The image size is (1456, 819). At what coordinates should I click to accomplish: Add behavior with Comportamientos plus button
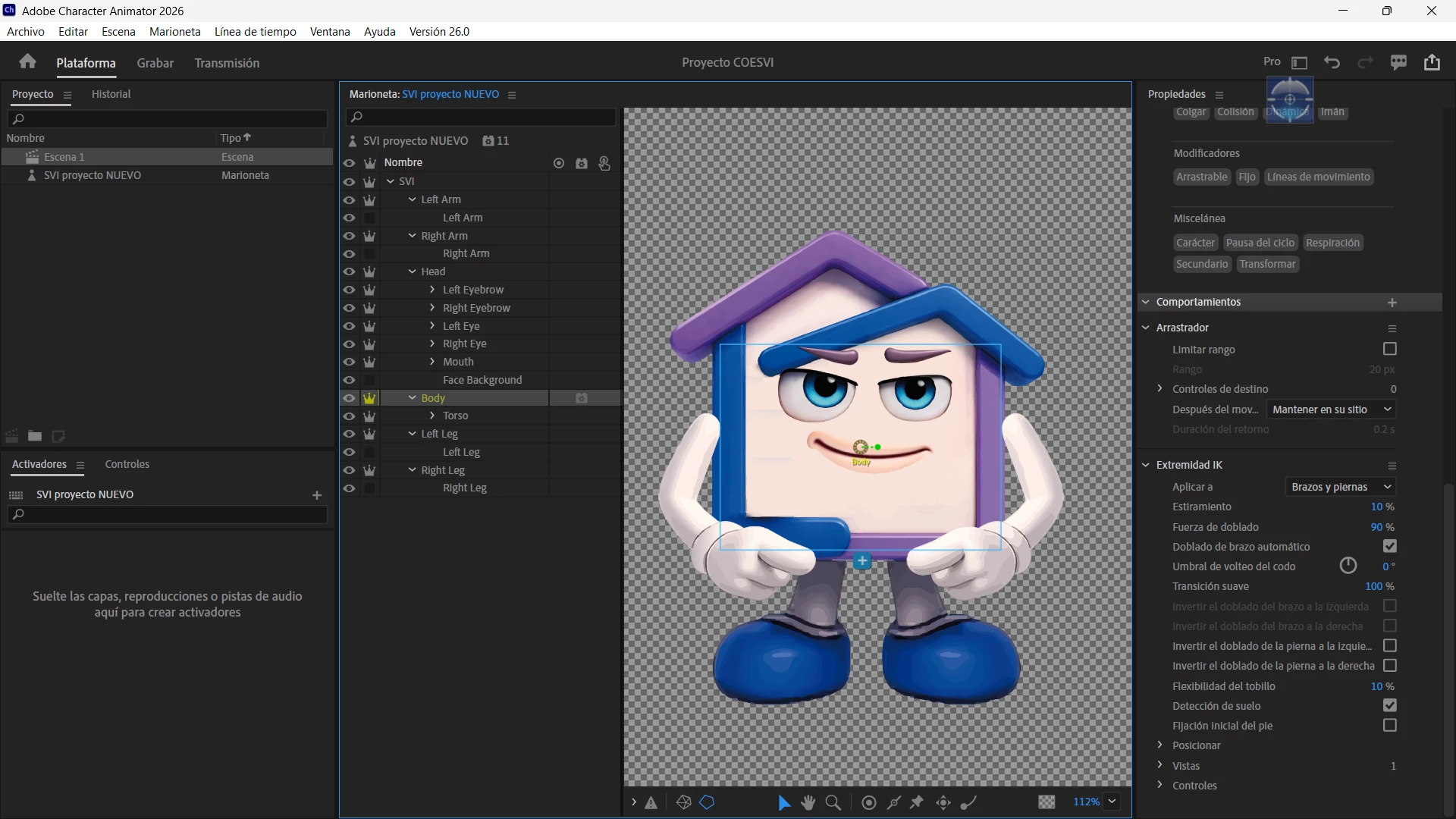[x=1392, y=303]
